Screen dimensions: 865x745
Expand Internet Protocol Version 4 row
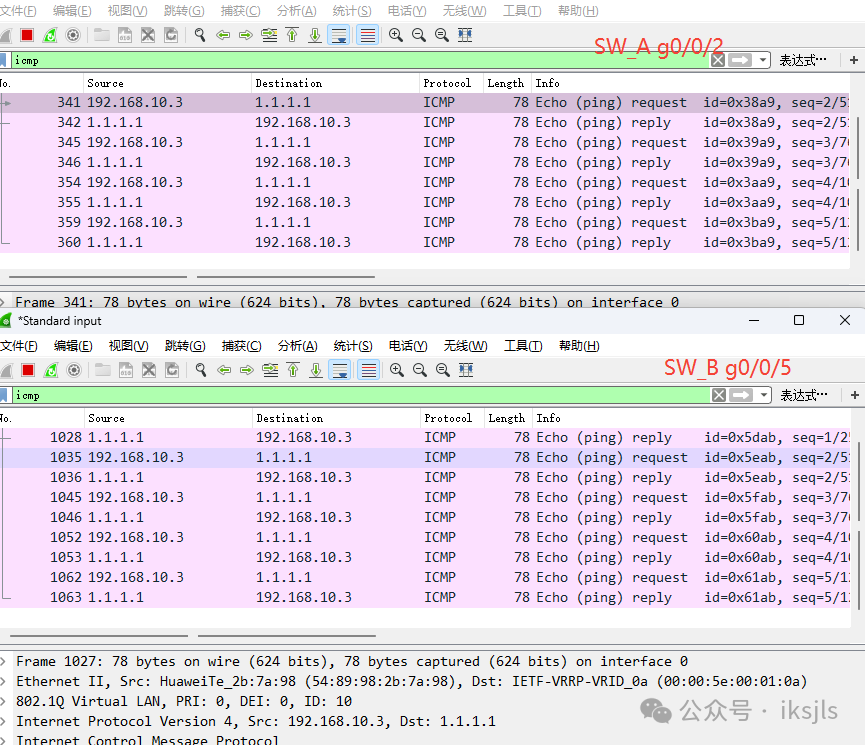pos(3,721)
